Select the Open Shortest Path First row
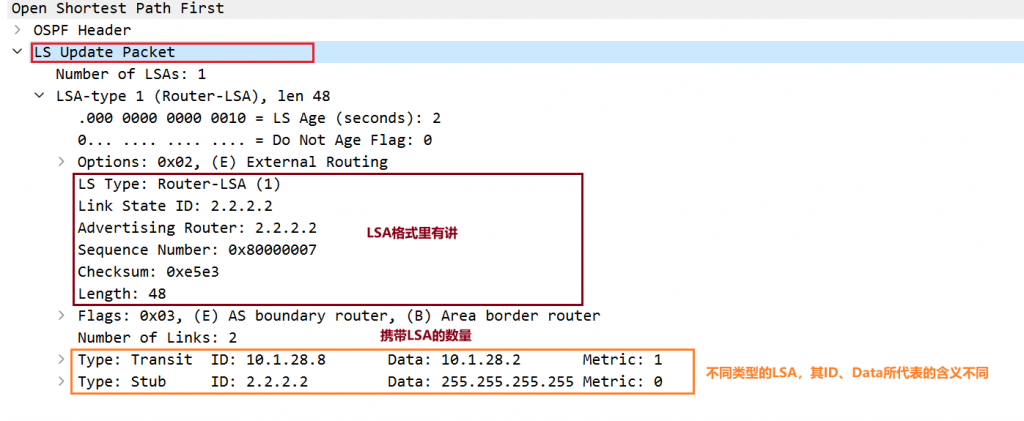Viewport: 1024px width, 421px height. point(118,9)
